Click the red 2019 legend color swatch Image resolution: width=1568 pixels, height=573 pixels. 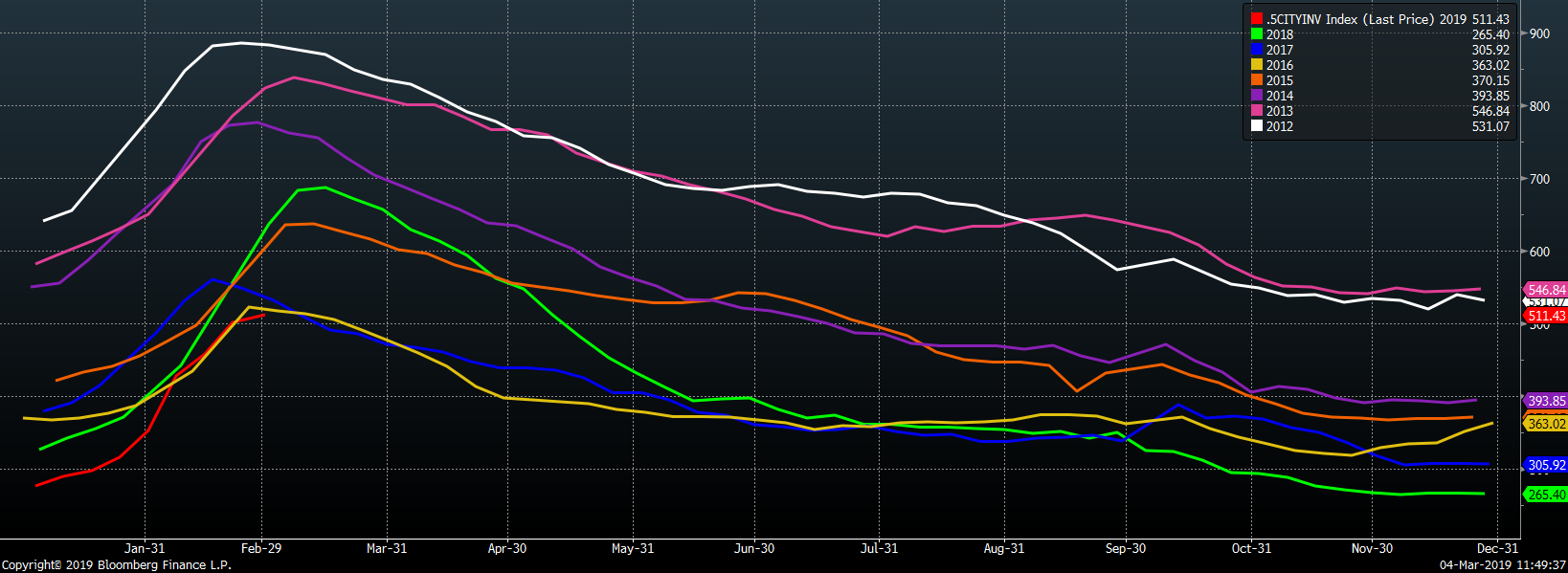[x=1256, y=19]
